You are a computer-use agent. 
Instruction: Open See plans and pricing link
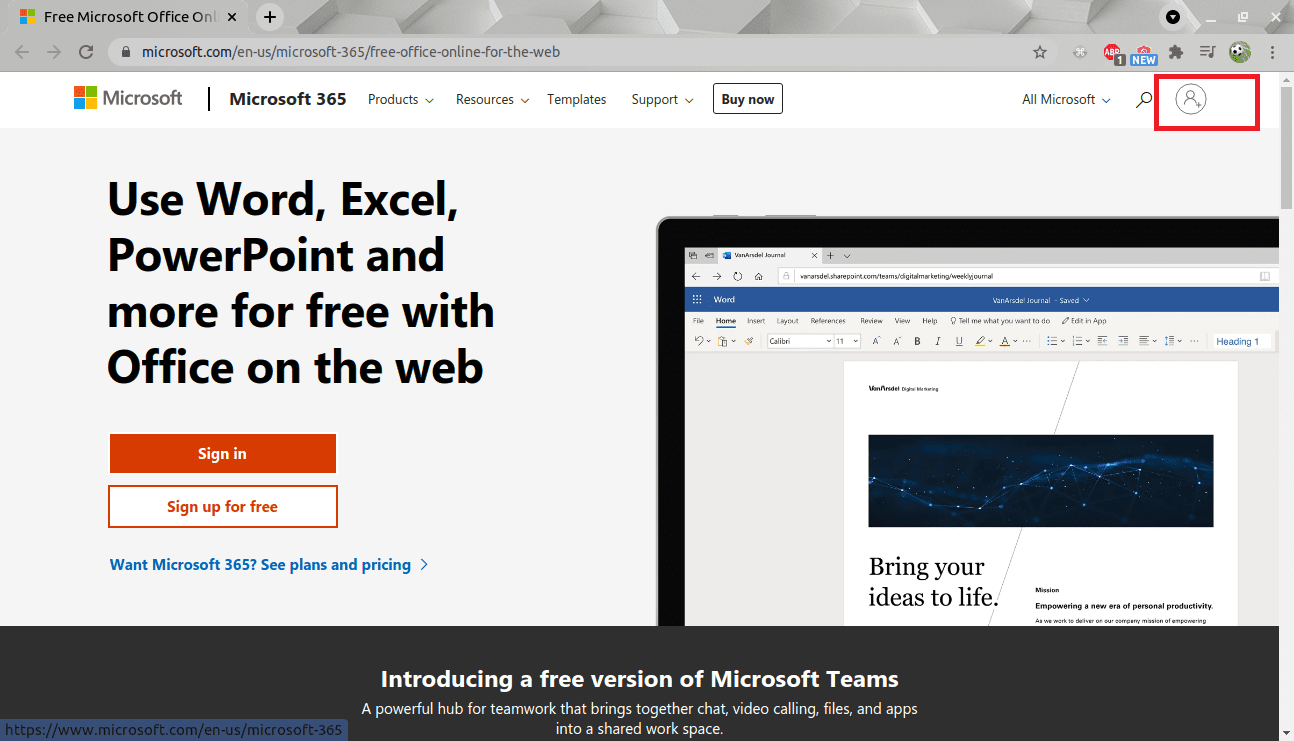tap(269, 564)
